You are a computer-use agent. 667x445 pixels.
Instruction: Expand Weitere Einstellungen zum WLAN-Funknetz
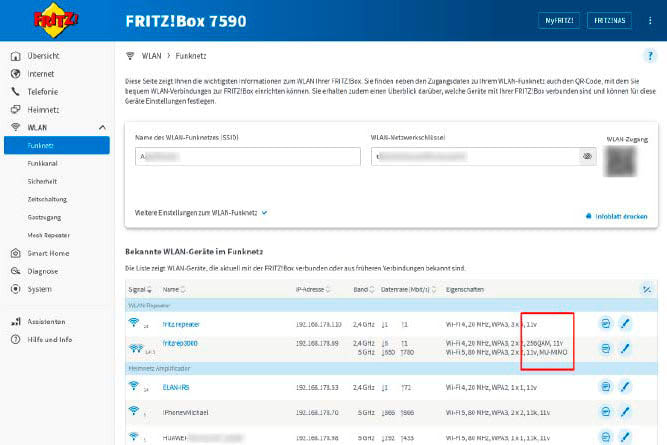[201, 212]
